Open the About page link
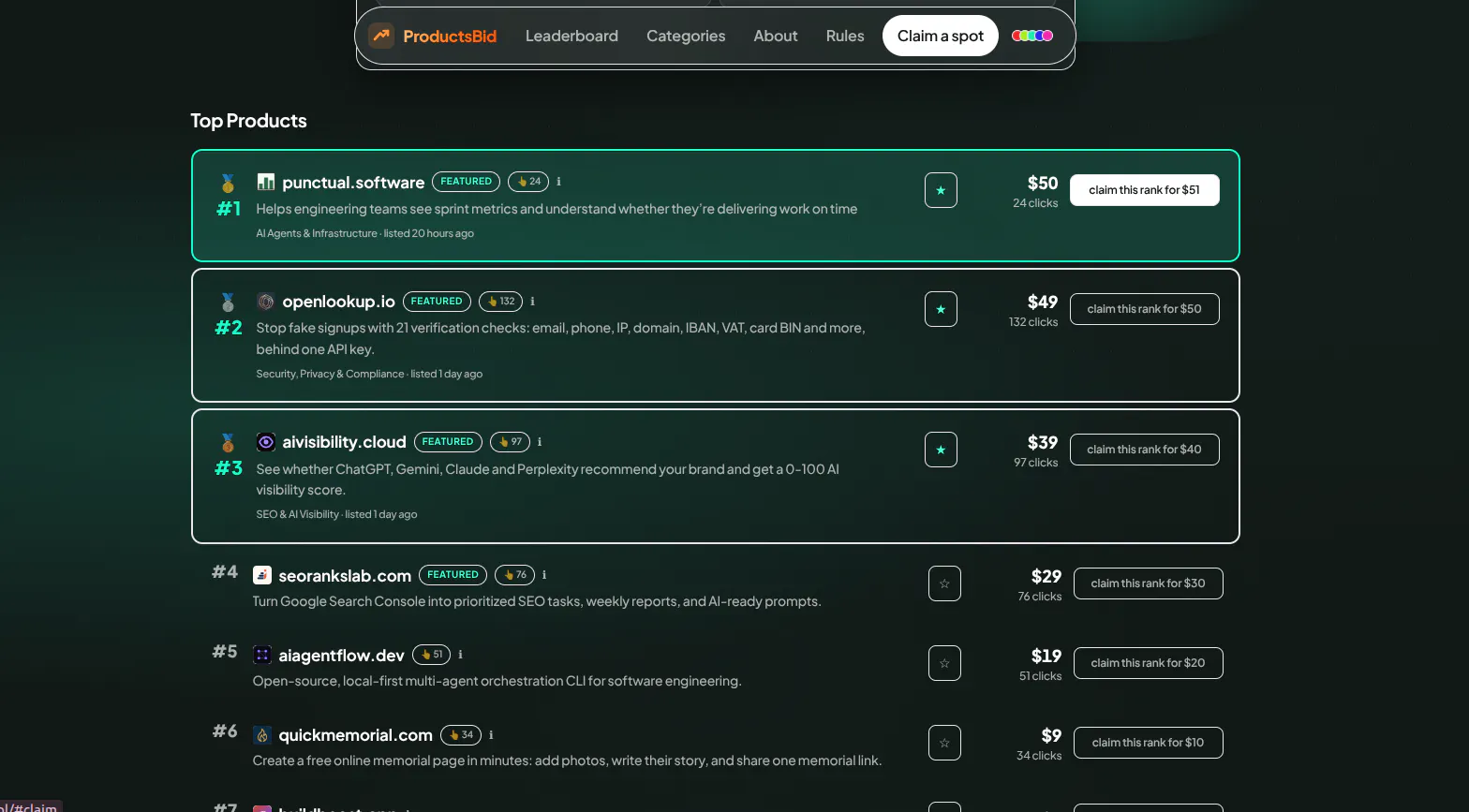The width and height of the screenshot is (1469, 812). click(x=776, y=36)
